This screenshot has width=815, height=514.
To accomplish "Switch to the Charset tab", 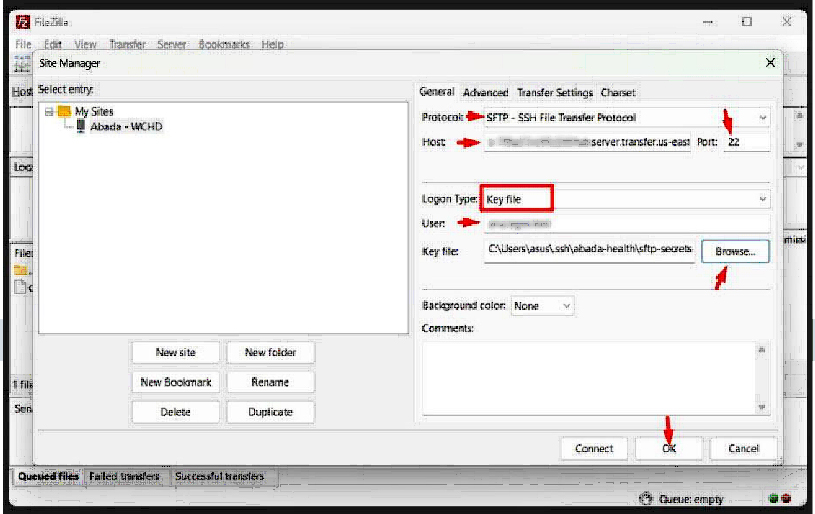I will [x=618, y=93].
